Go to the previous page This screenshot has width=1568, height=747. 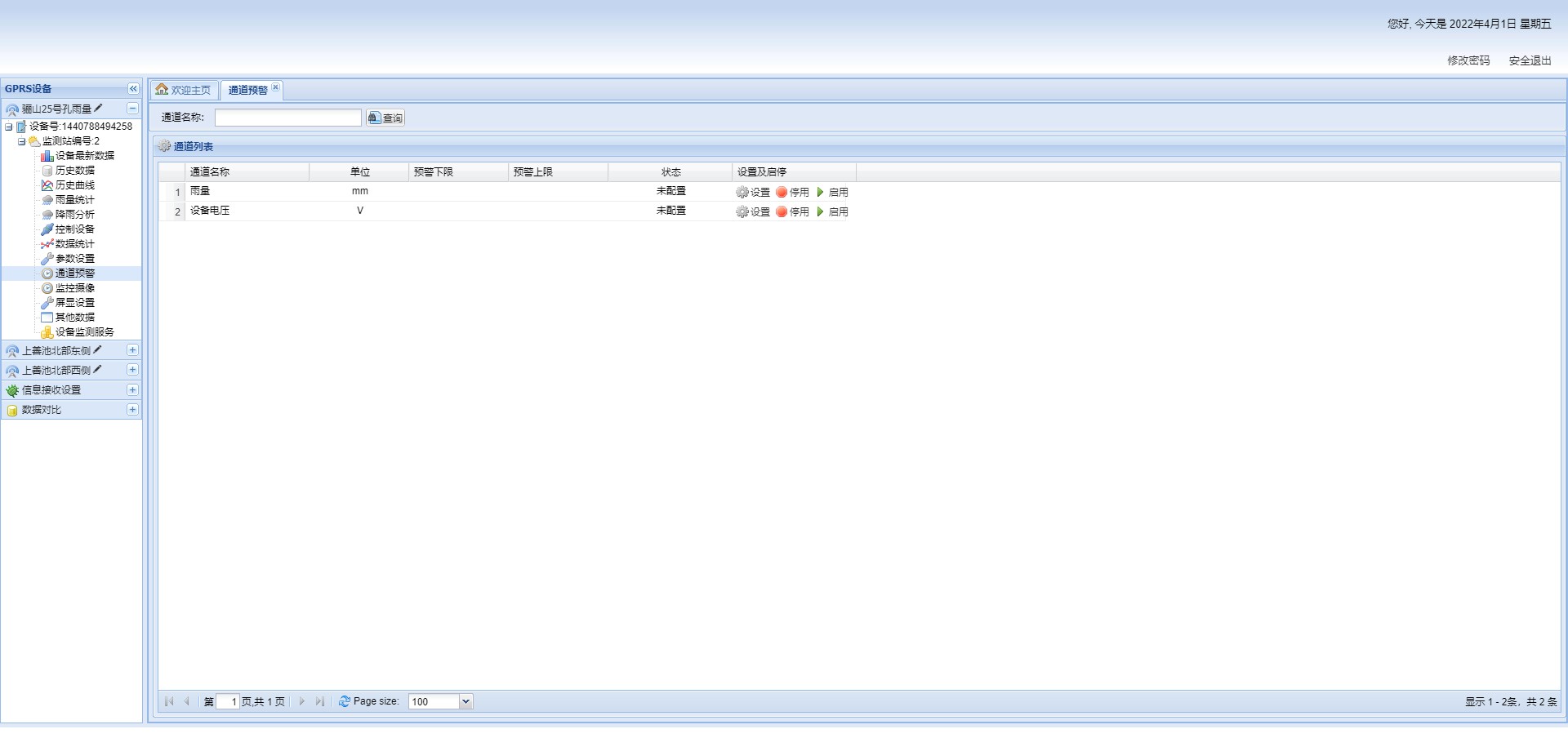[187, 701]
